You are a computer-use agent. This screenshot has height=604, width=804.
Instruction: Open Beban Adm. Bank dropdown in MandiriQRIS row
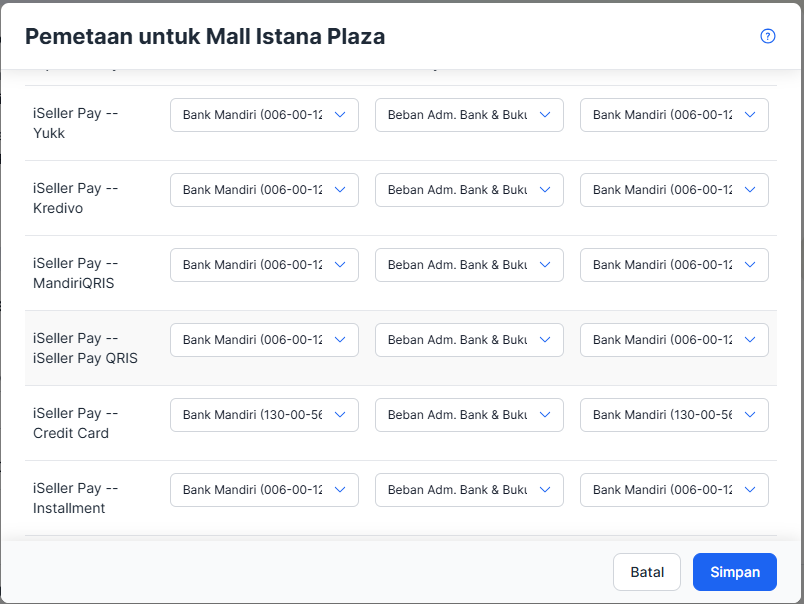click(x=469, y=265)
